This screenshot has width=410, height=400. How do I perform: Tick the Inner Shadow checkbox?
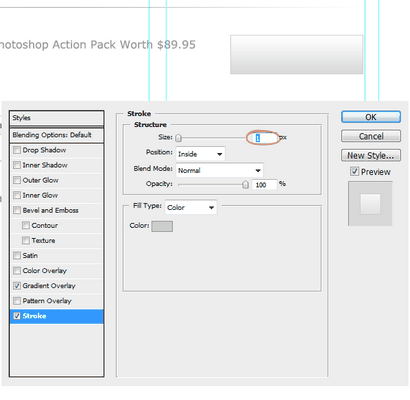coord(17,165)
